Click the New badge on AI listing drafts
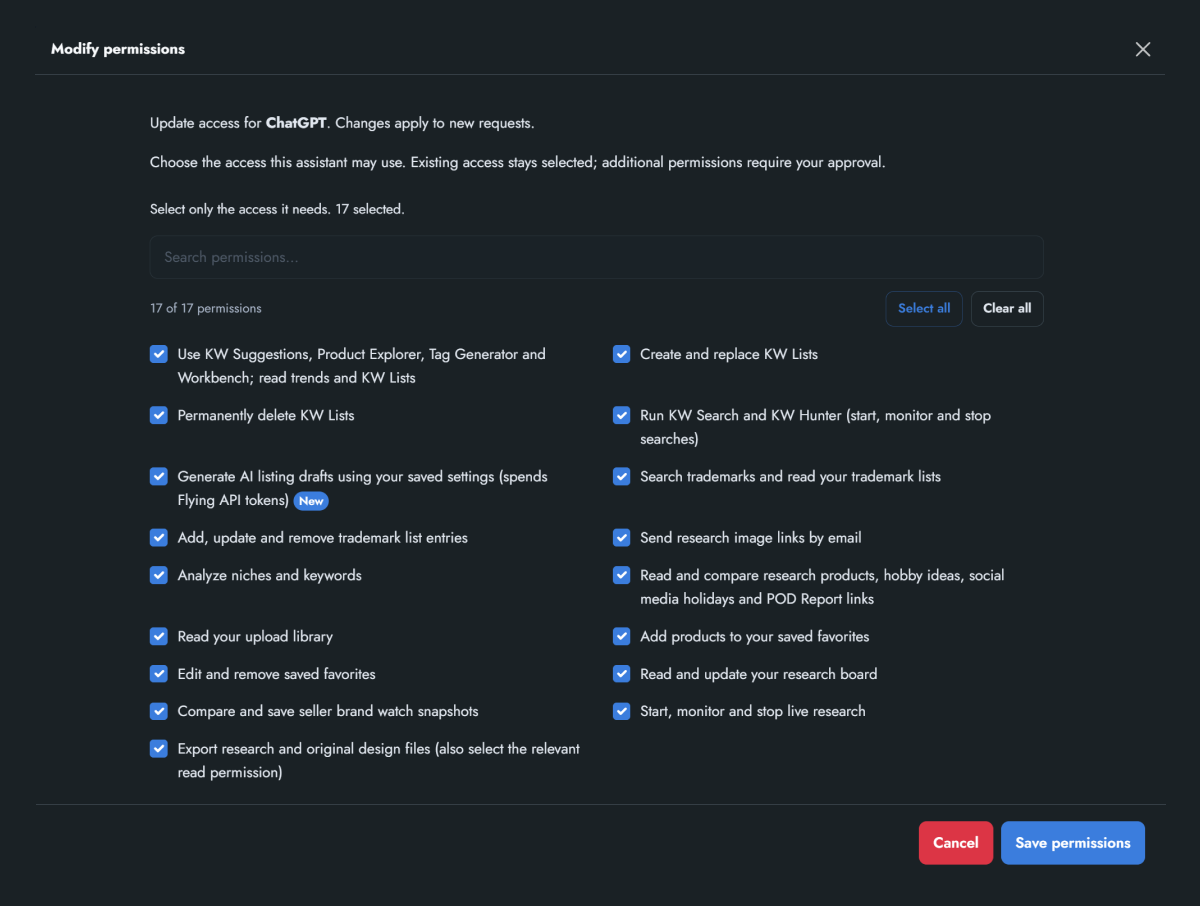Image resolution: width=1200 pixels, height=906 pixels. (311, 501)
